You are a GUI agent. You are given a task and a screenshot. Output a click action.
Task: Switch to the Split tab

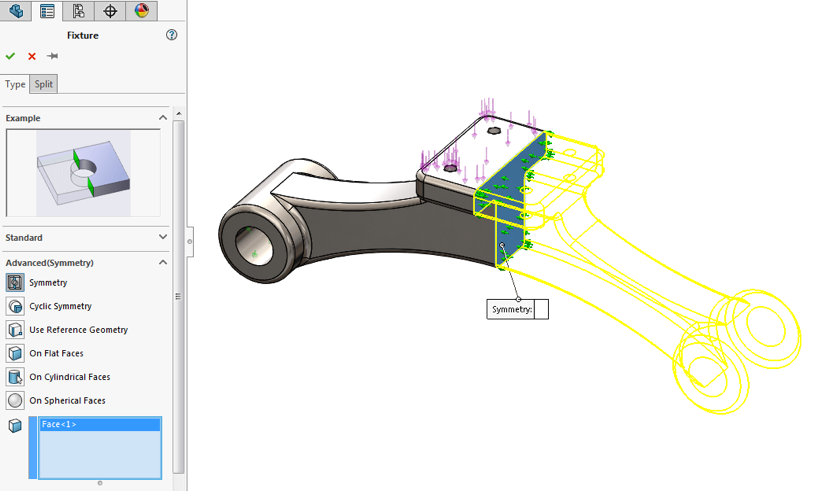[44, 85]
